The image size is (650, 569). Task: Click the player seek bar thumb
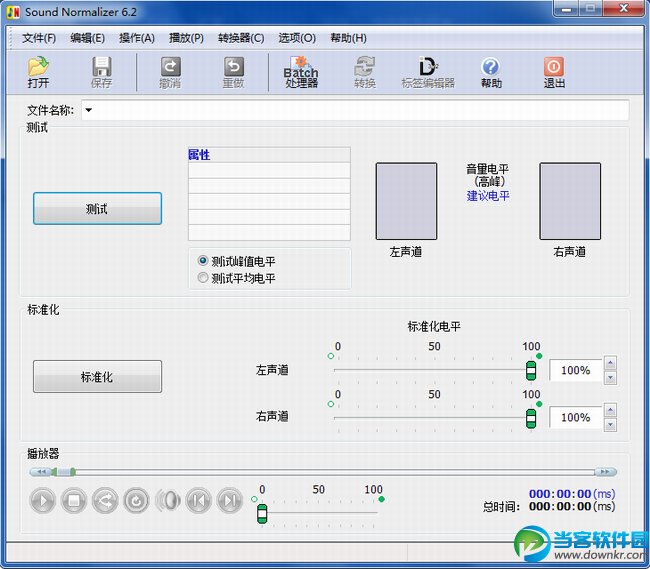click(64, 472)
